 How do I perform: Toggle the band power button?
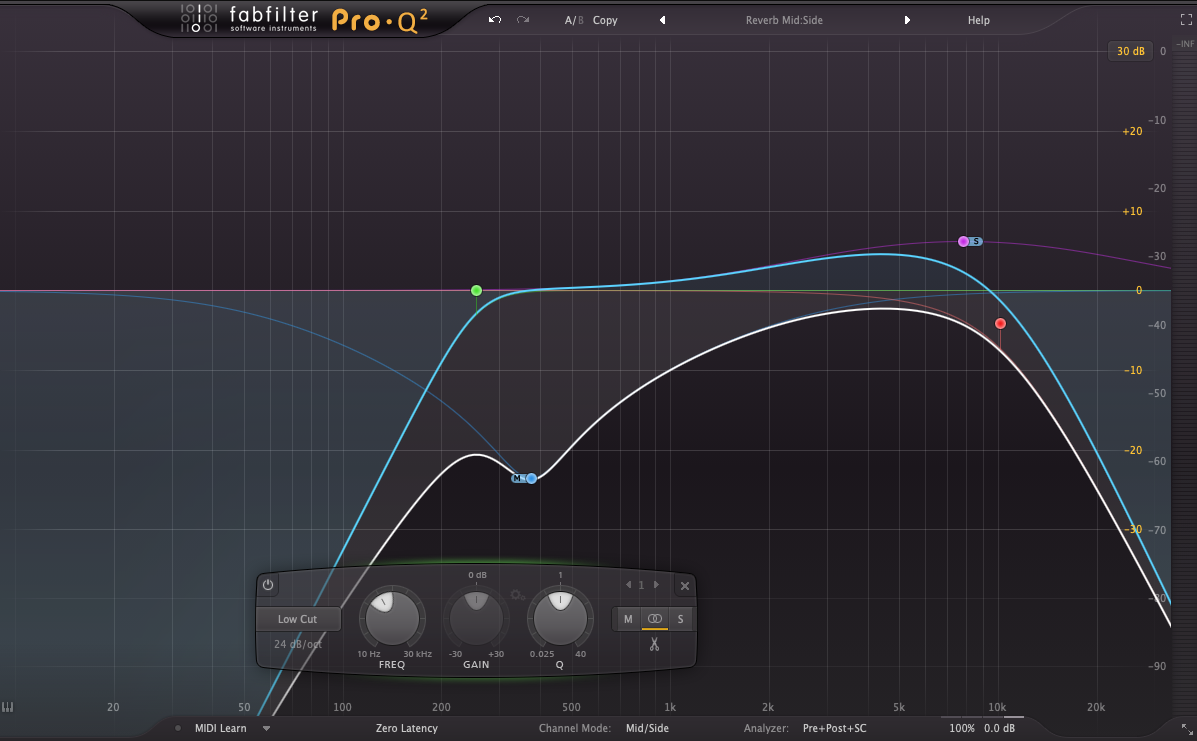(268, 585)
